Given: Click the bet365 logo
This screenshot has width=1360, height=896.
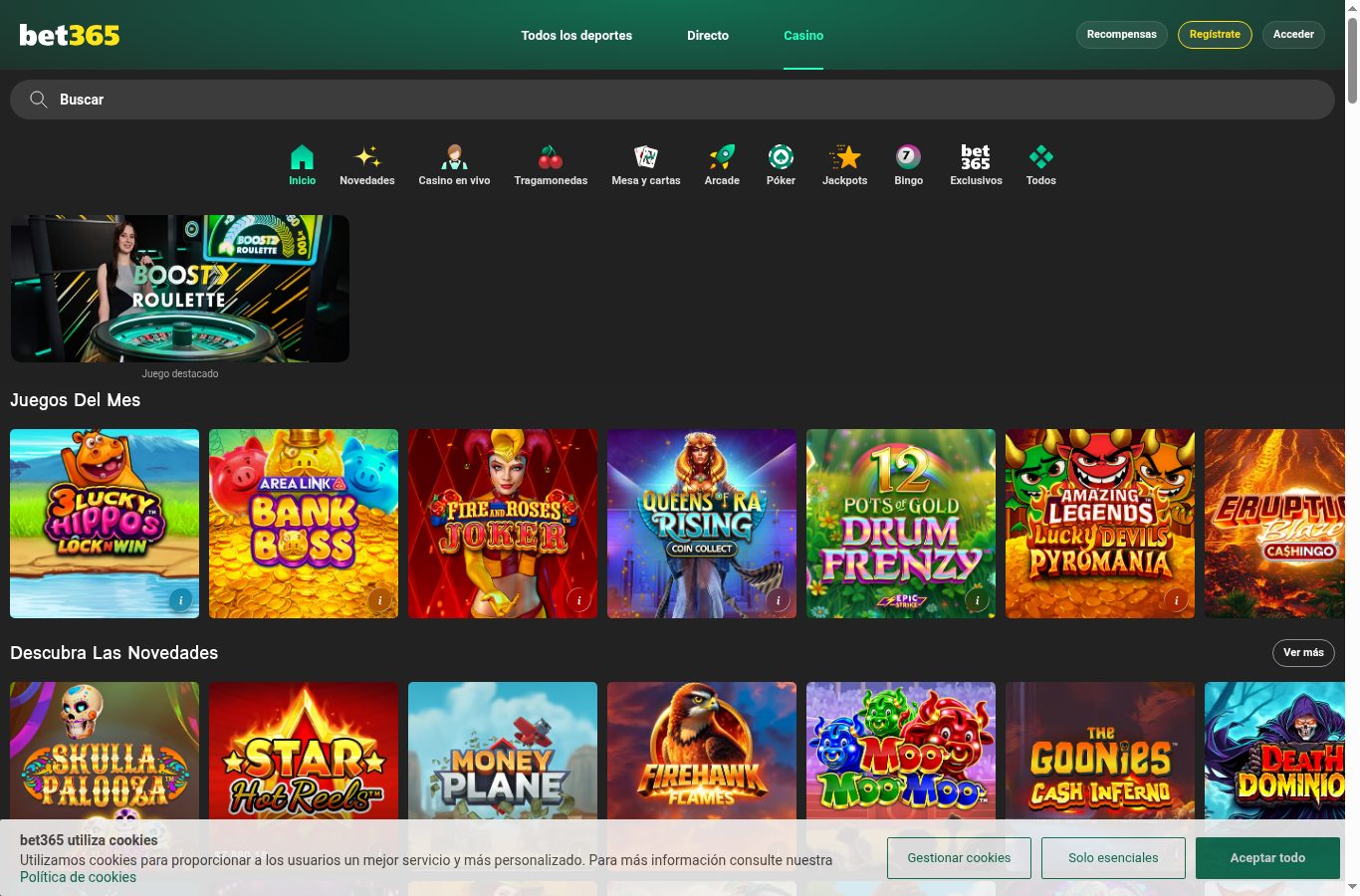Looking at the screenshot, I should (x=70, y=35).
